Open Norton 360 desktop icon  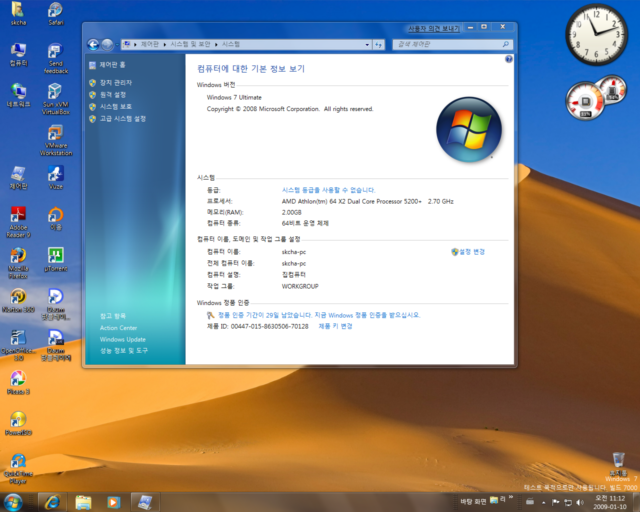point(18,301)
